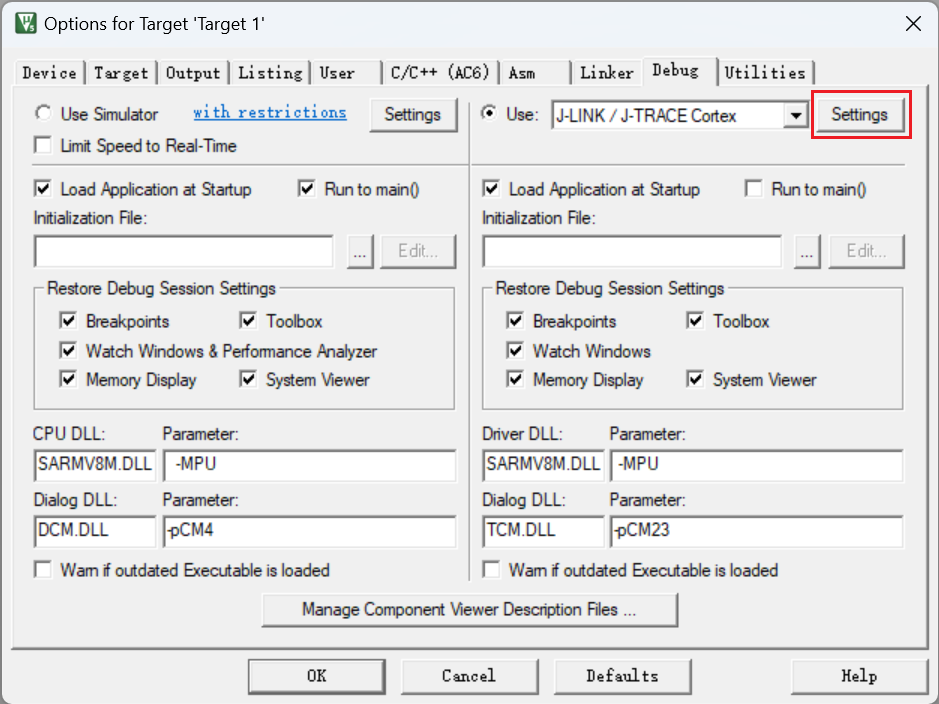Open the Listing tab
Viewport: 939px width, 704px height.
(x=270, y=73)
